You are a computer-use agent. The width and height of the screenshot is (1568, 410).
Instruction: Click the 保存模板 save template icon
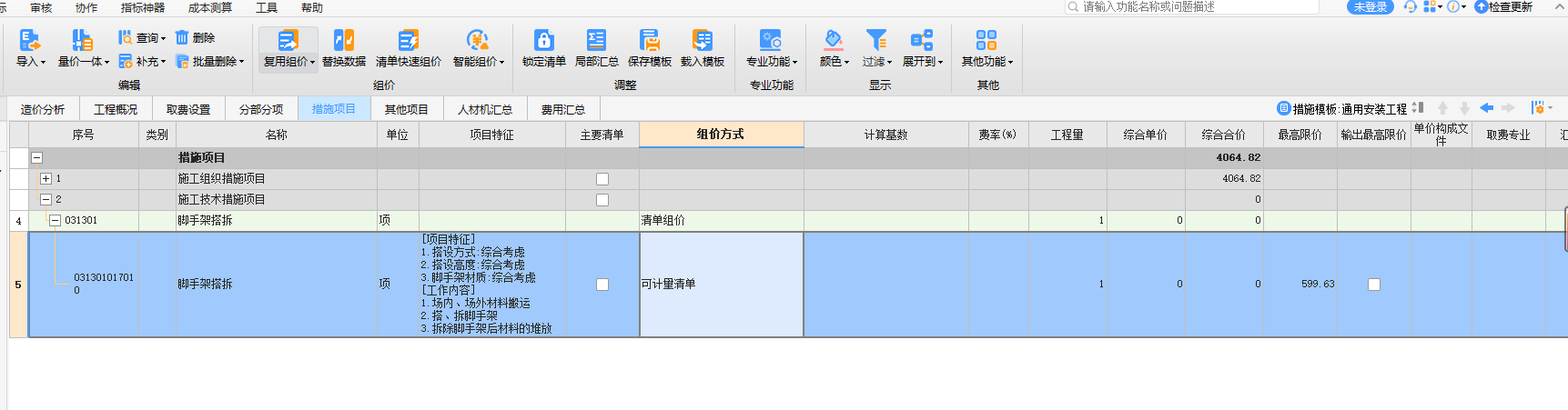(x=650, y=40)
